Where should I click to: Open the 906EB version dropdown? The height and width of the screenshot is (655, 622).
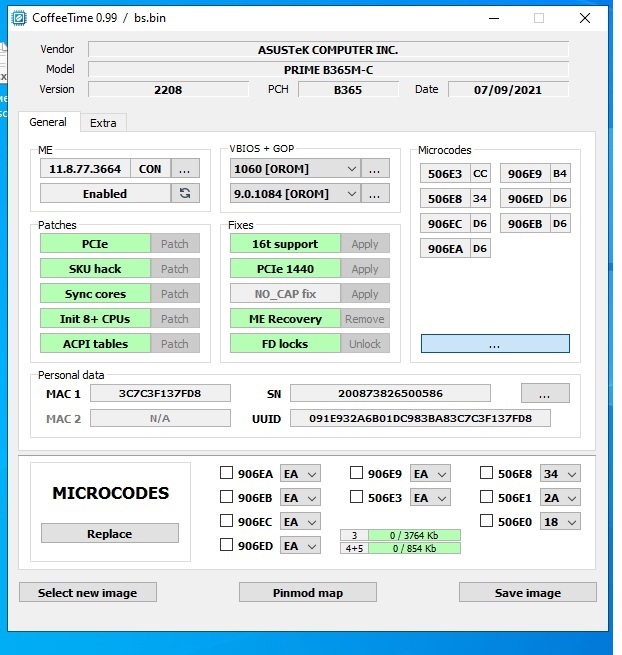click(300, 498)
